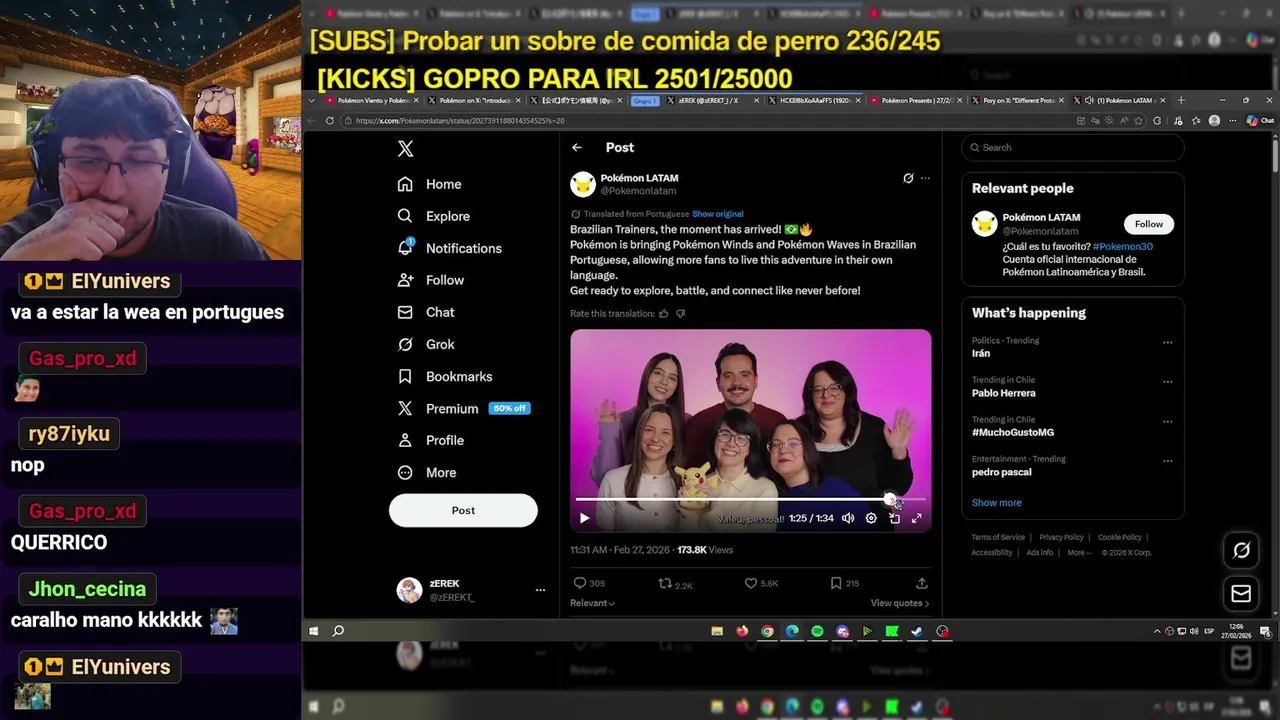Open Cookie Policy link
The image size is (1280, 720).
point(1120,538)
